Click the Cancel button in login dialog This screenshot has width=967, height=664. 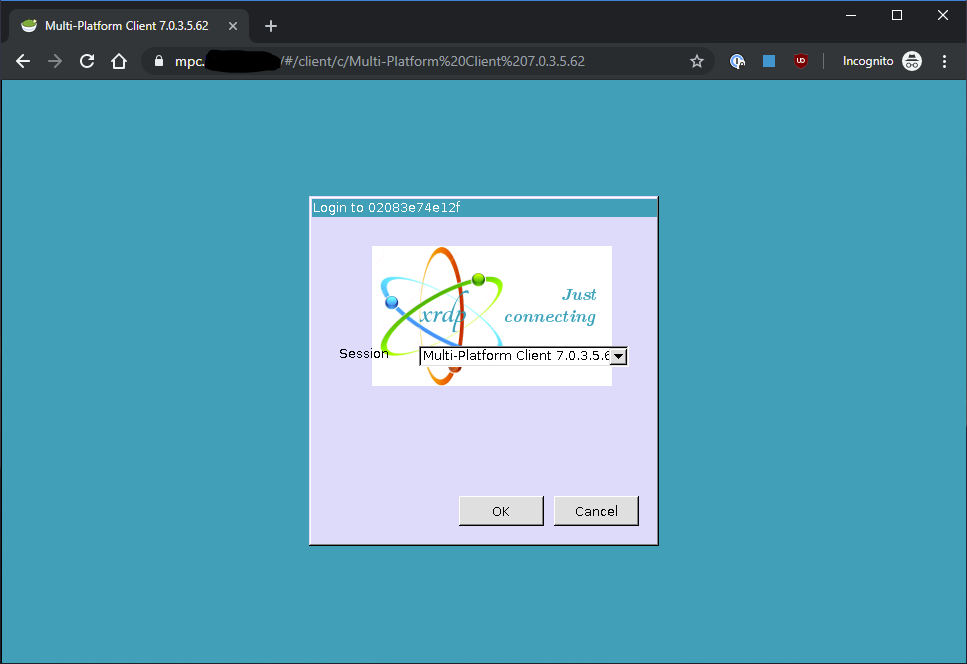pos(596,511)
